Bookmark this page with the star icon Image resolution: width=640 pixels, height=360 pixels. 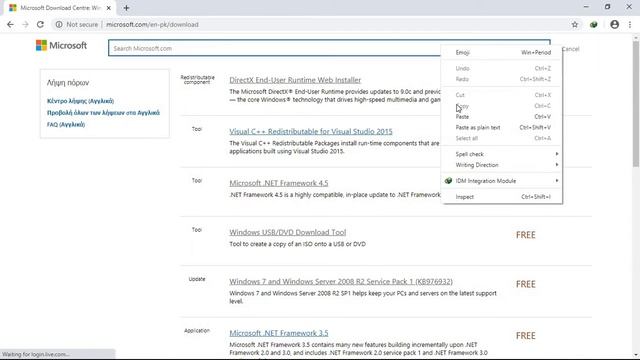575,24
